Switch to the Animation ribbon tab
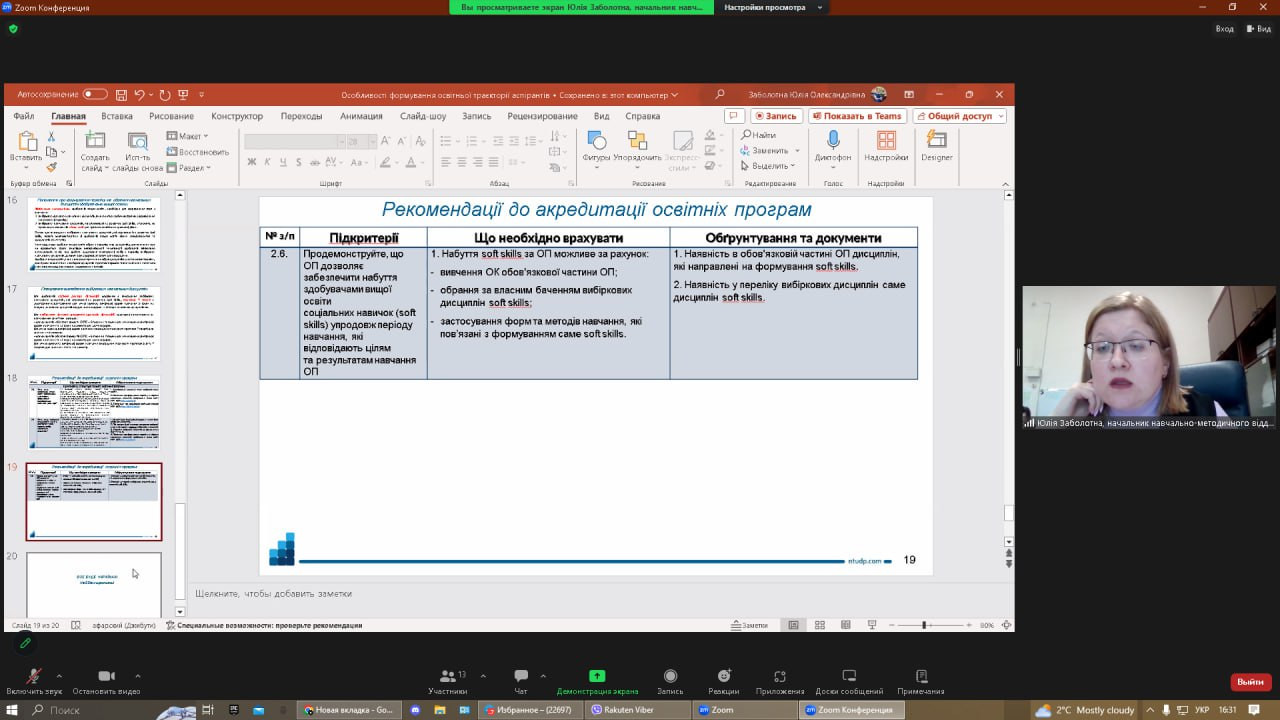Image resolution: width=1280 pixels, height=720 pixels. point(361,116)
